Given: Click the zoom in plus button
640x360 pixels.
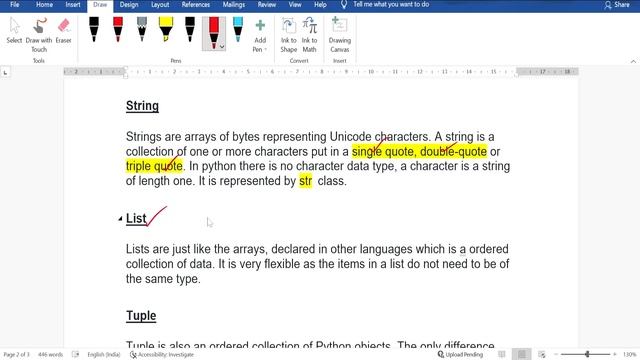Looking at the screenshot, I should click(x=615, y=355).
